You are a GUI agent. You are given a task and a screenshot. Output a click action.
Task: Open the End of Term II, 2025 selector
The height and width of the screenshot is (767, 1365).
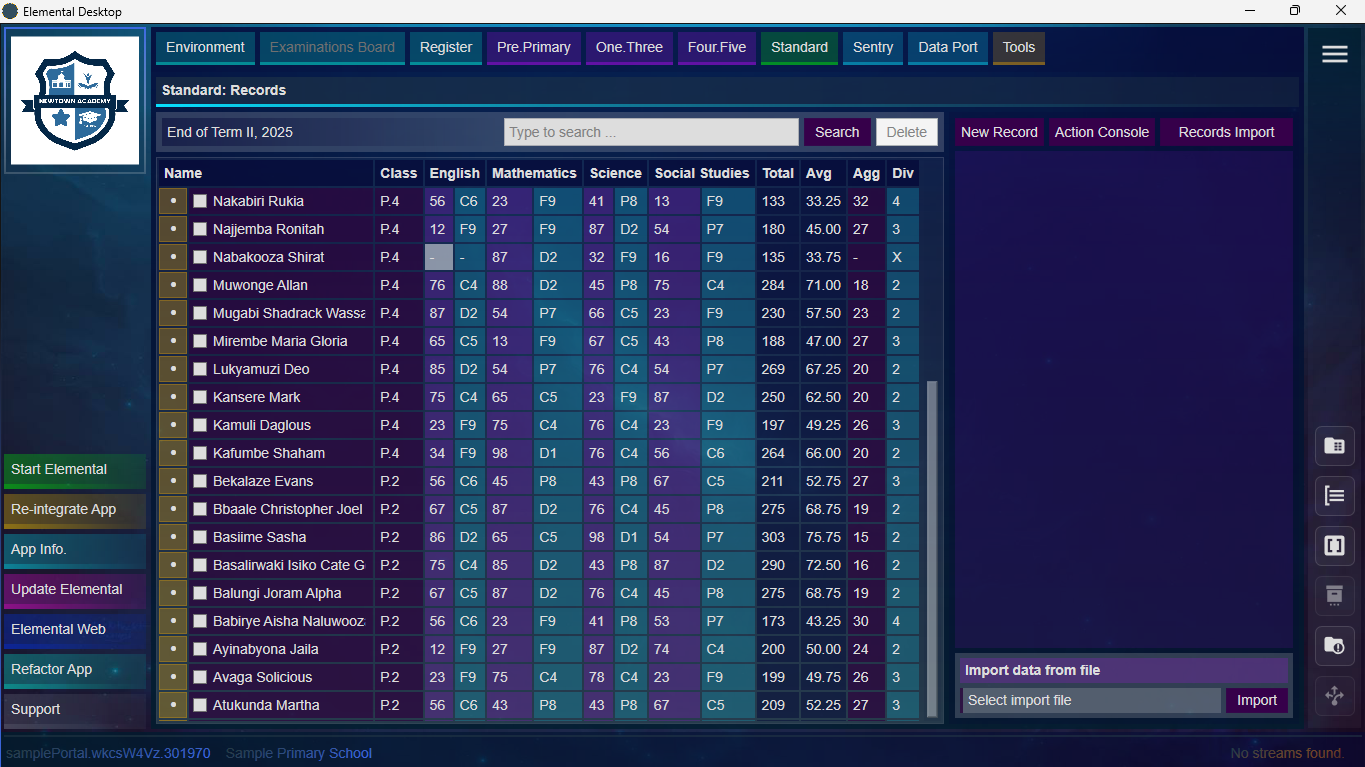(330, 132)
